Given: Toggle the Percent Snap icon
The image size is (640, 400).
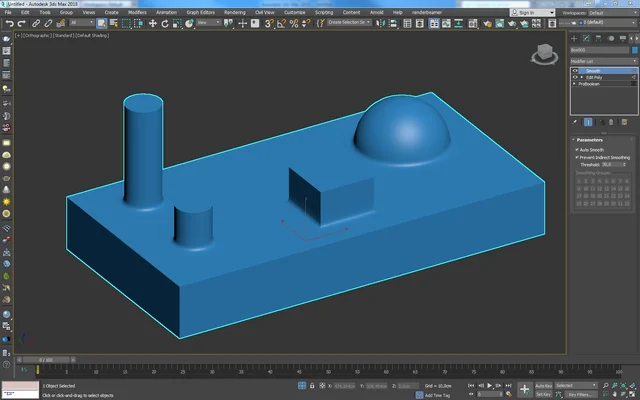Looking at the screenshot, I should [x=294, y=23].
